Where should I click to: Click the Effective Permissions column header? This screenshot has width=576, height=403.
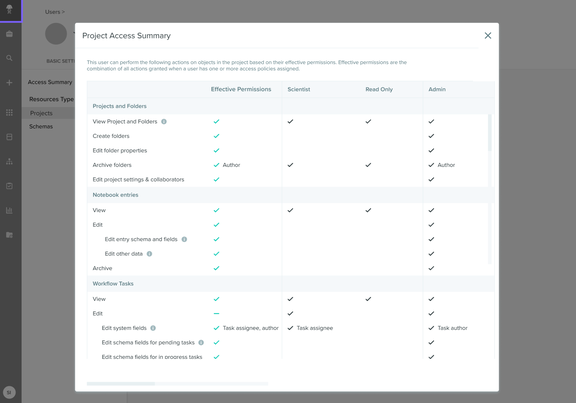pyautogui.click(x=241, y=89)
